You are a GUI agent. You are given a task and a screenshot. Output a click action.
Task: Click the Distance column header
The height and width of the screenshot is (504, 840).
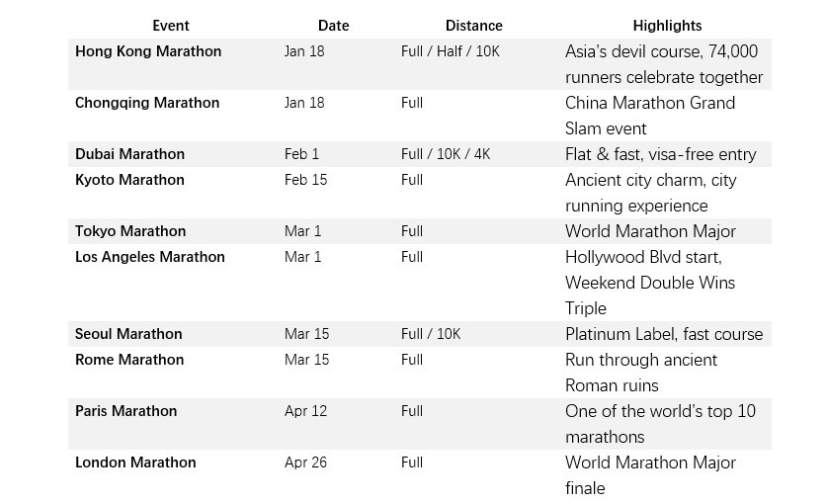[473, 25]
